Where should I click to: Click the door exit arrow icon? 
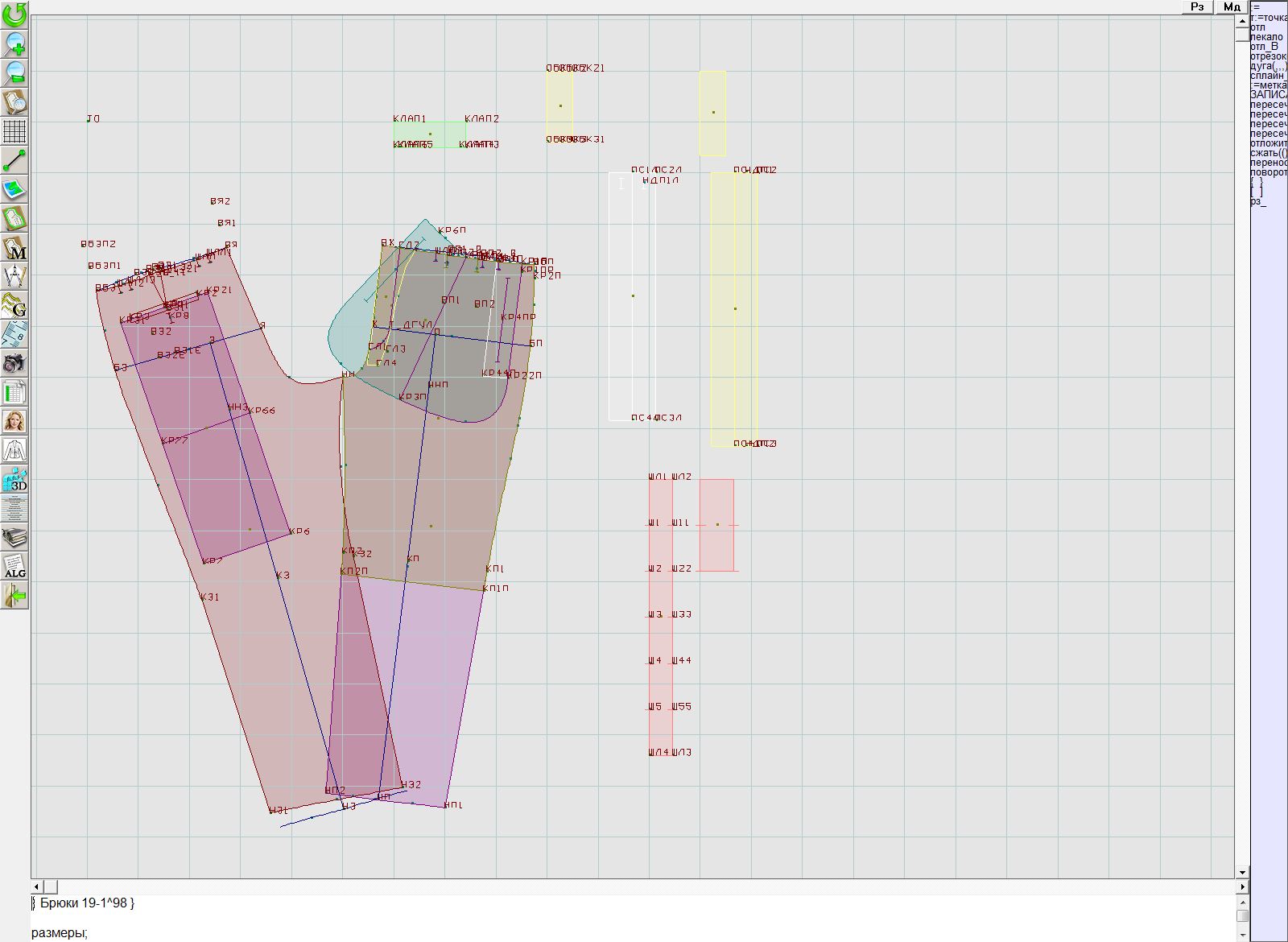[14, 596]
